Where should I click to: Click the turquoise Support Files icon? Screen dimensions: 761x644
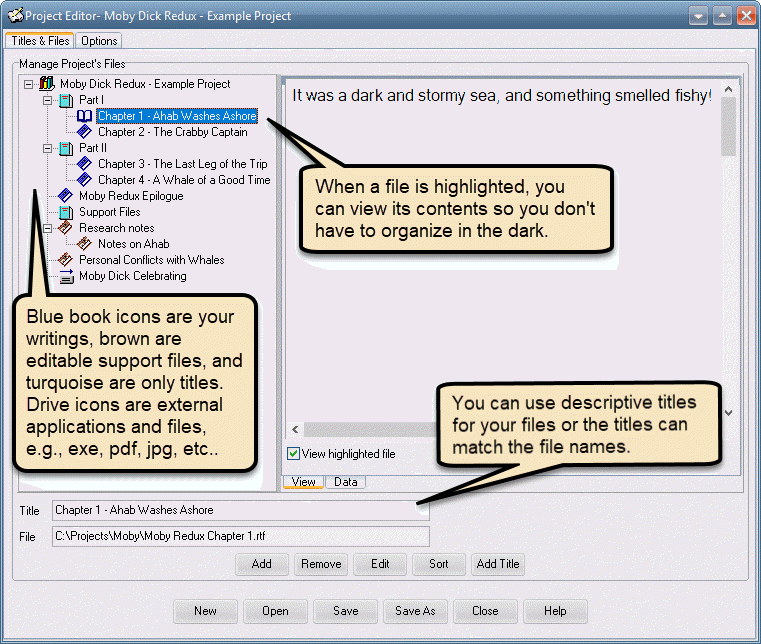[66, 212]
